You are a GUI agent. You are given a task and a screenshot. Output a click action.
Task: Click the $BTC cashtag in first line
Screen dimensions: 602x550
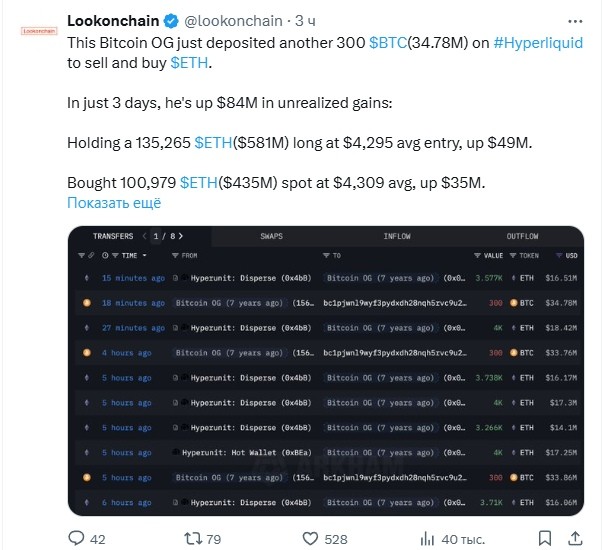pyautogui.click(x=387, y=44)
